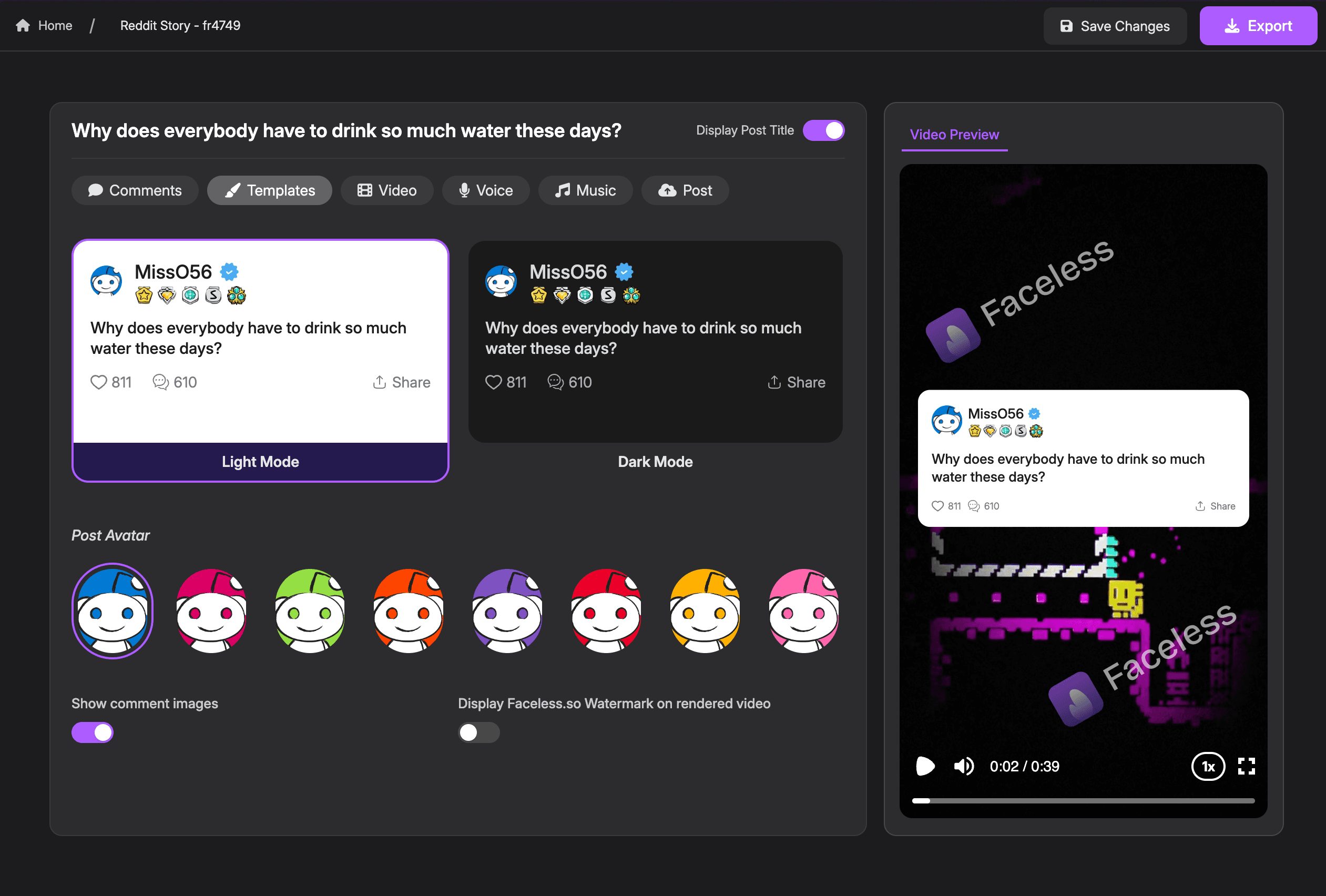Open the Music tab

[x=585, y=190]
